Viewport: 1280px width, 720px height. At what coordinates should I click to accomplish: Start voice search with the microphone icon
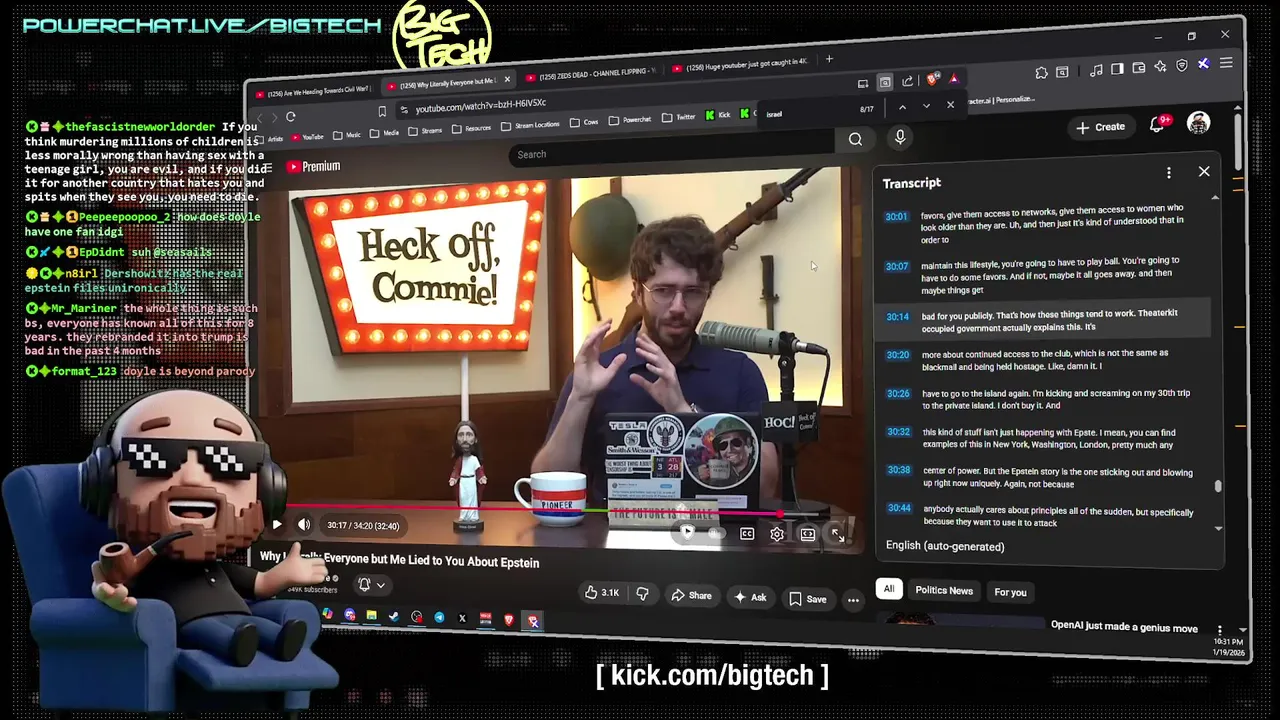click(900, 138)
